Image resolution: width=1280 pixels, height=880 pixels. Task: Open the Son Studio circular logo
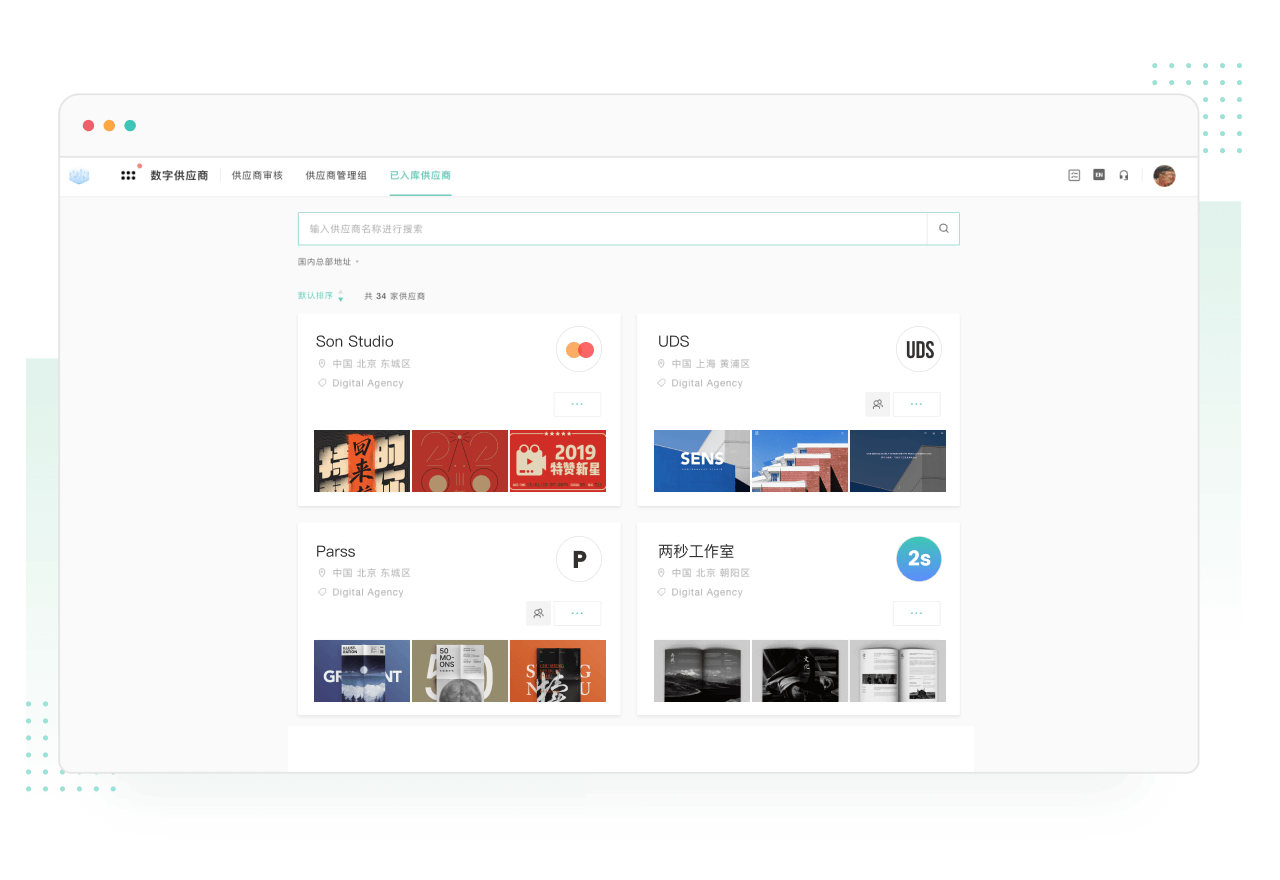[x=579, y=350]
